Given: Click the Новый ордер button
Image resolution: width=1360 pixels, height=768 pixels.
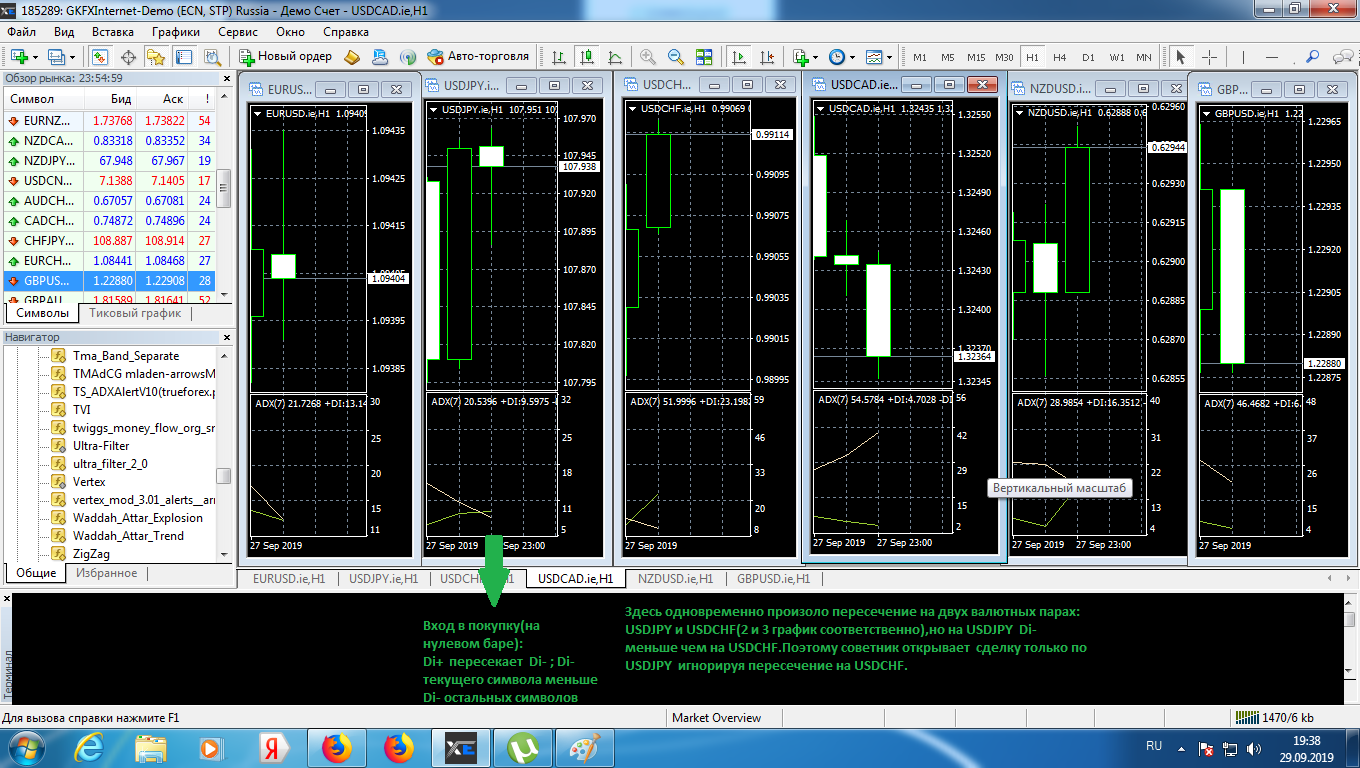Looking at the screenshot, I should click(x=285, y=57).
